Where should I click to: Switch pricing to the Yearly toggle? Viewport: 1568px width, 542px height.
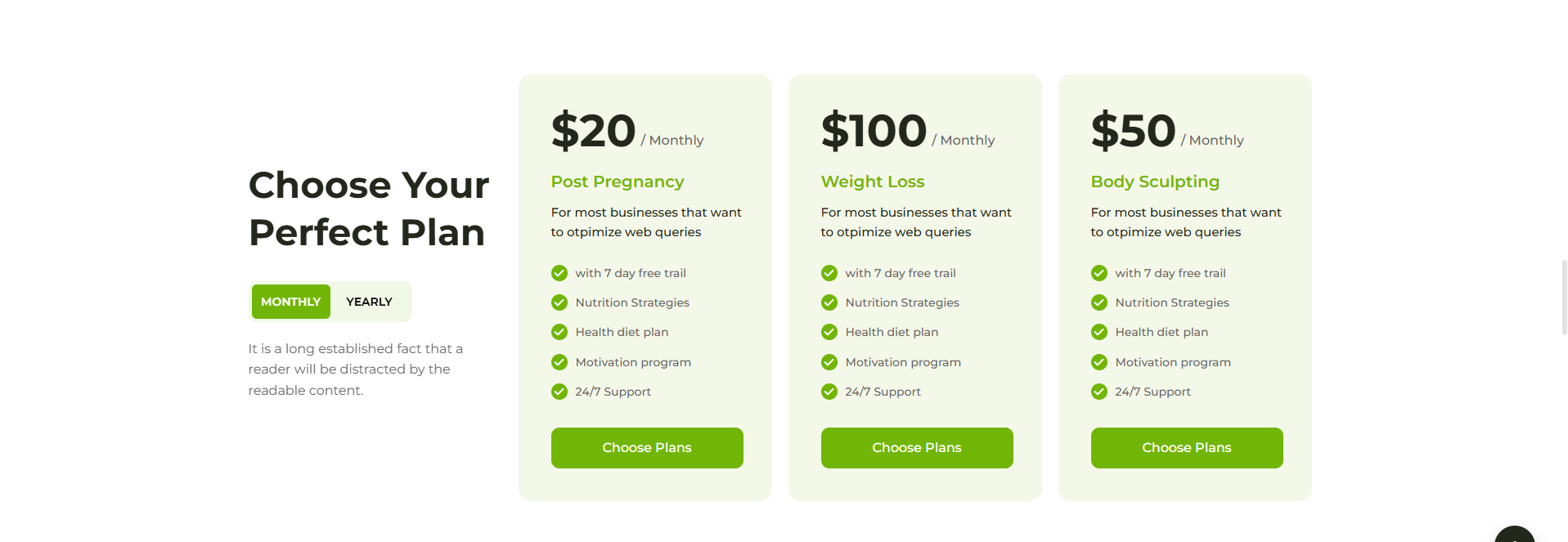[369, 302]
